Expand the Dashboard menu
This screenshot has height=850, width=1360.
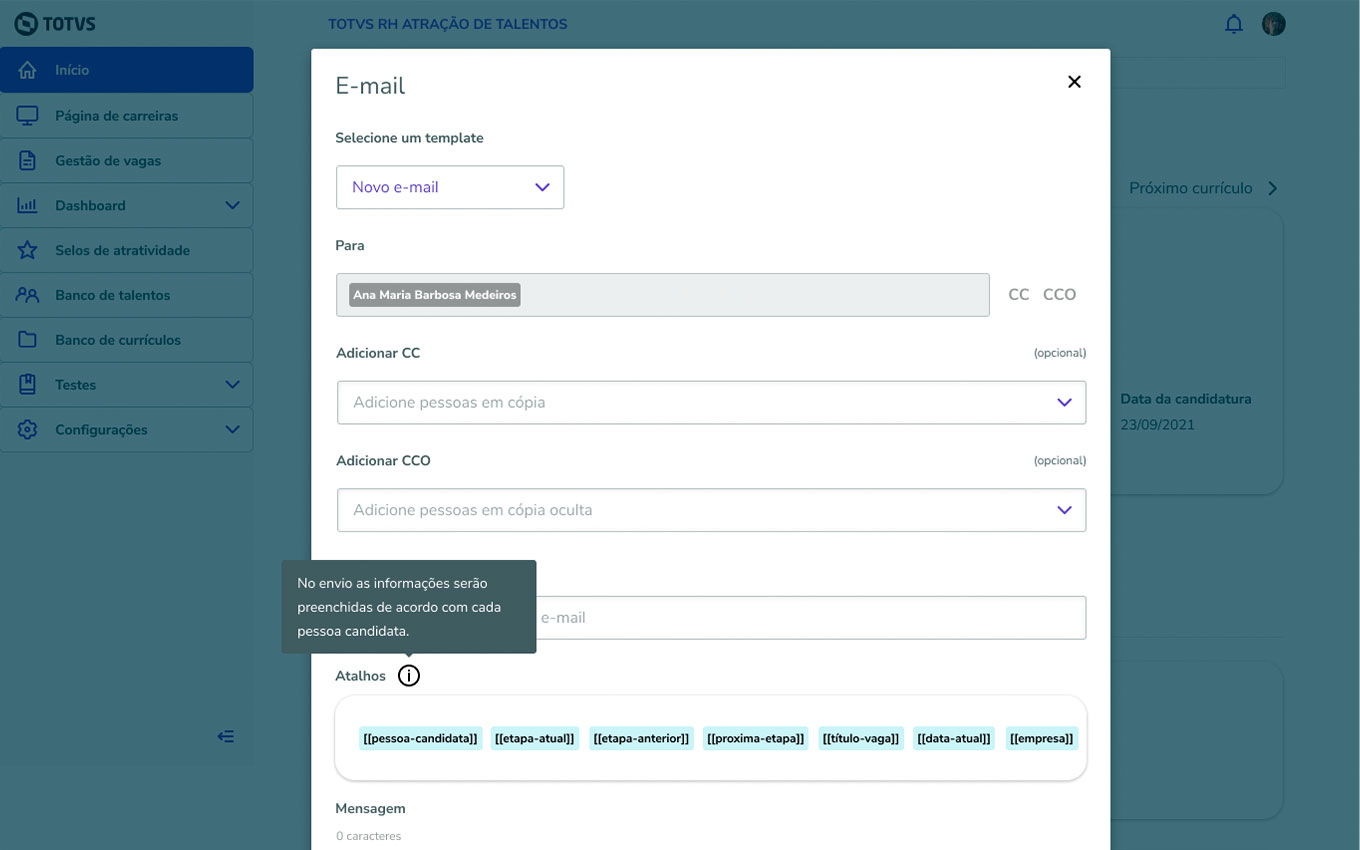tap(232, 205)
